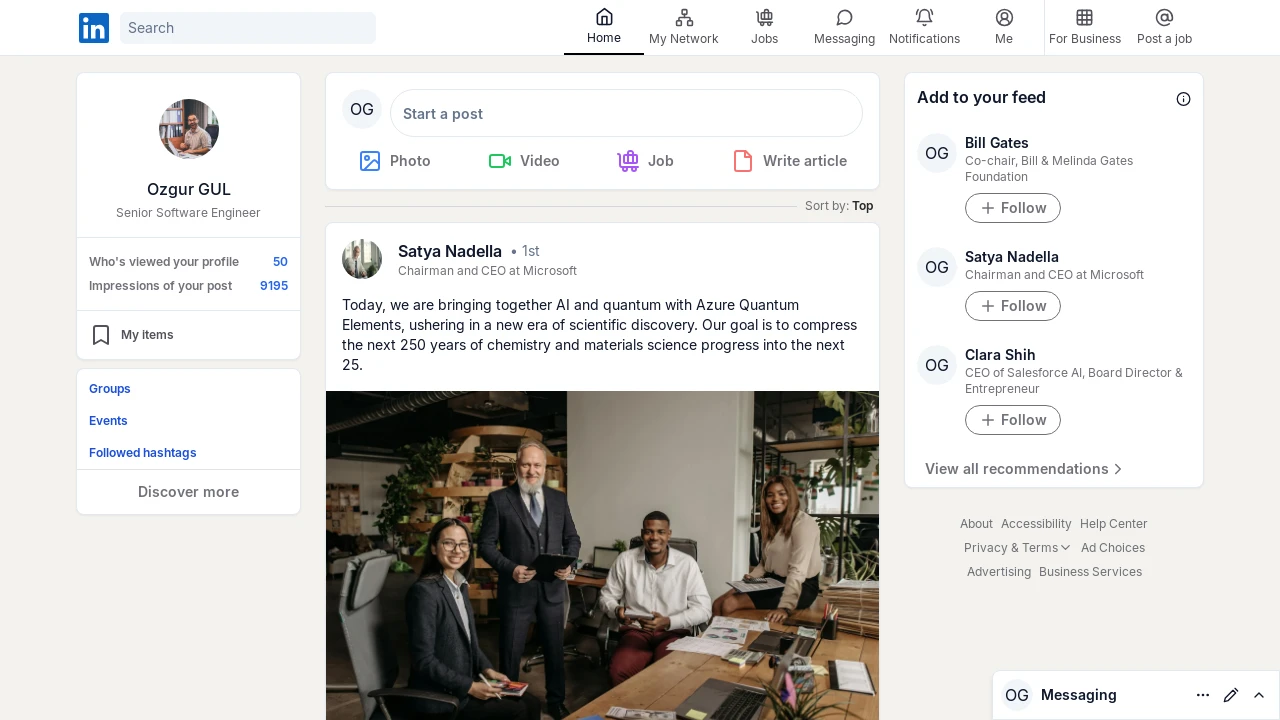Image resolution: width=1280 pixels, height=720 pixels.
Task: Open Ozgur GUL profile name link
Action: [189, 189]
